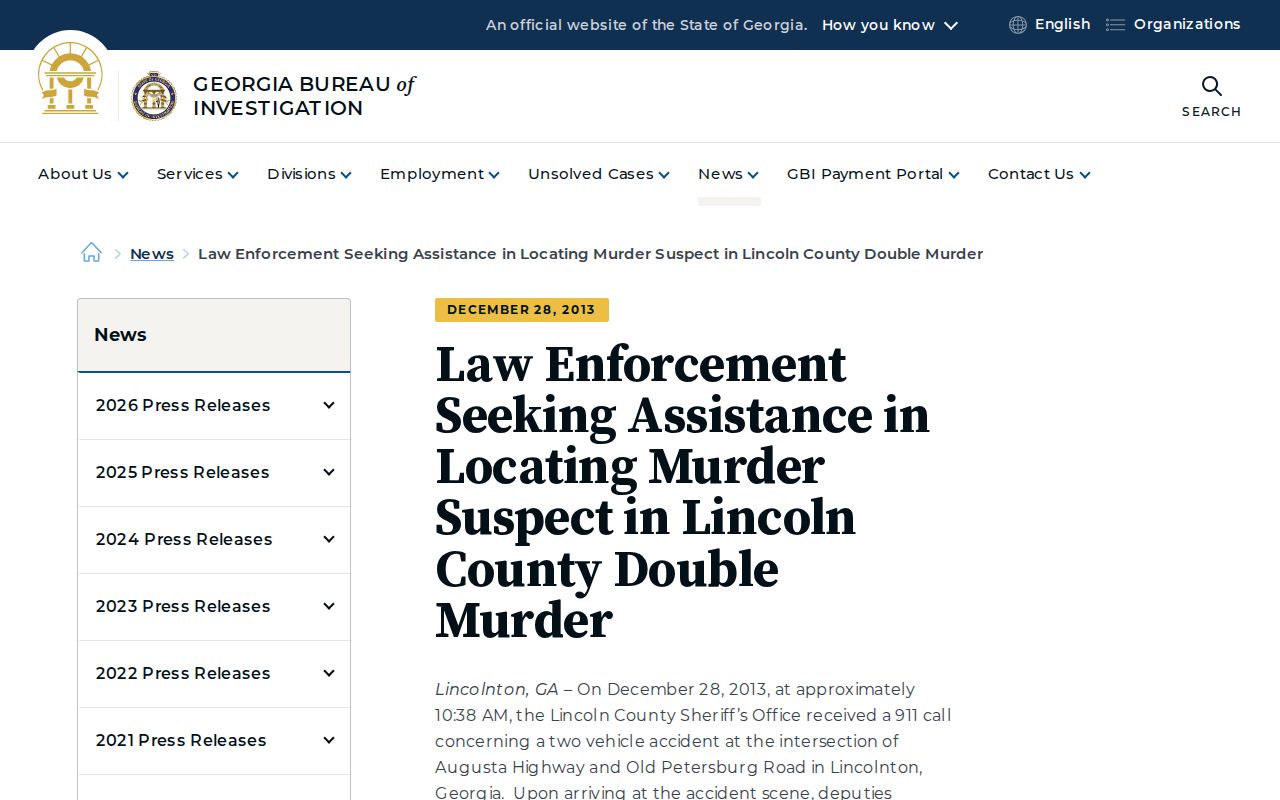Screen dimensions: 1280x800
Task: Open the About Us menu
Action: click(83, 174)
